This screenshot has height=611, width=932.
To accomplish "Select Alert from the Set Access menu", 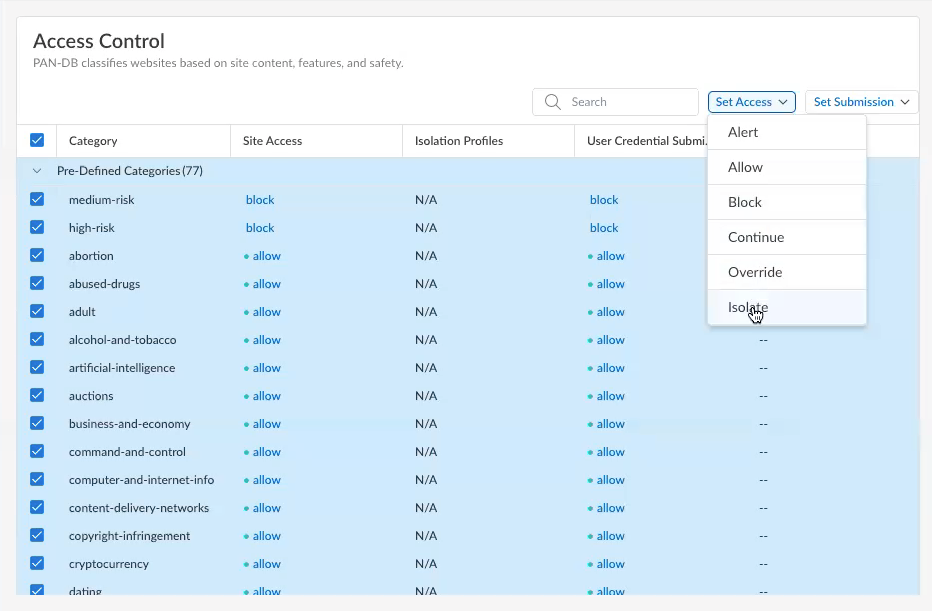I will click(x=743, y=132).
